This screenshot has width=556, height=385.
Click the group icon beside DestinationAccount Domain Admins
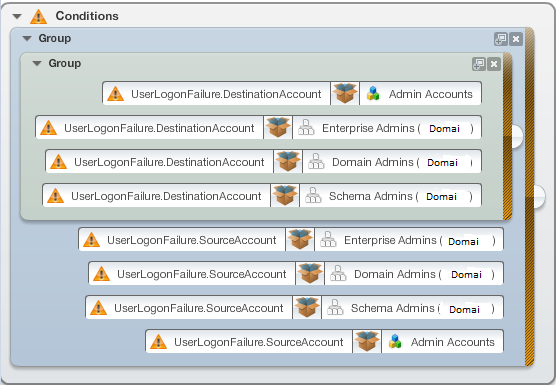(x=316, y=161)
